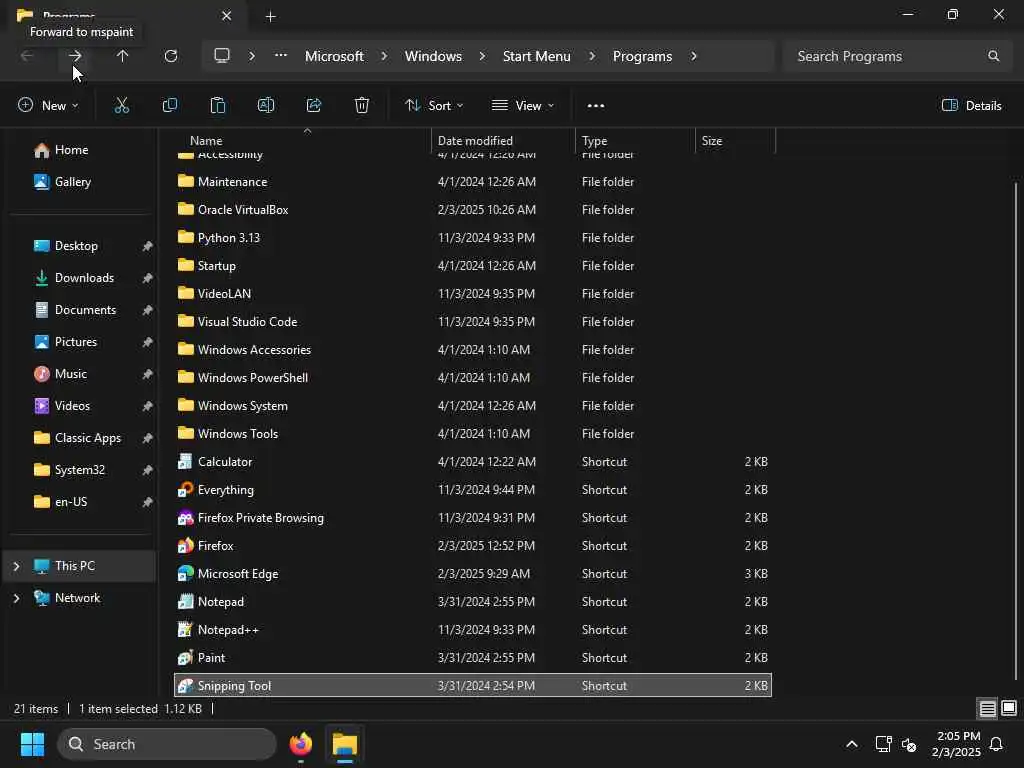Open Firefox from the taskbar

[x=300, y=744]
